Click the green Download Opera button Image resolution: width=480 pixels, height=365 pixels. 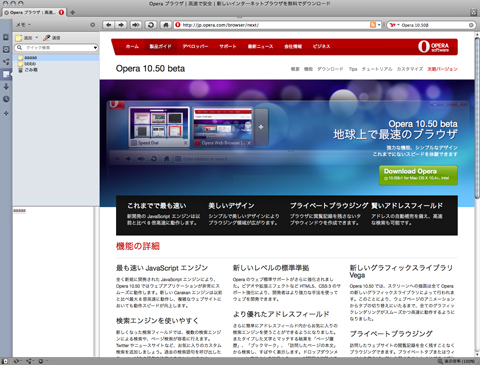[418, 175]
